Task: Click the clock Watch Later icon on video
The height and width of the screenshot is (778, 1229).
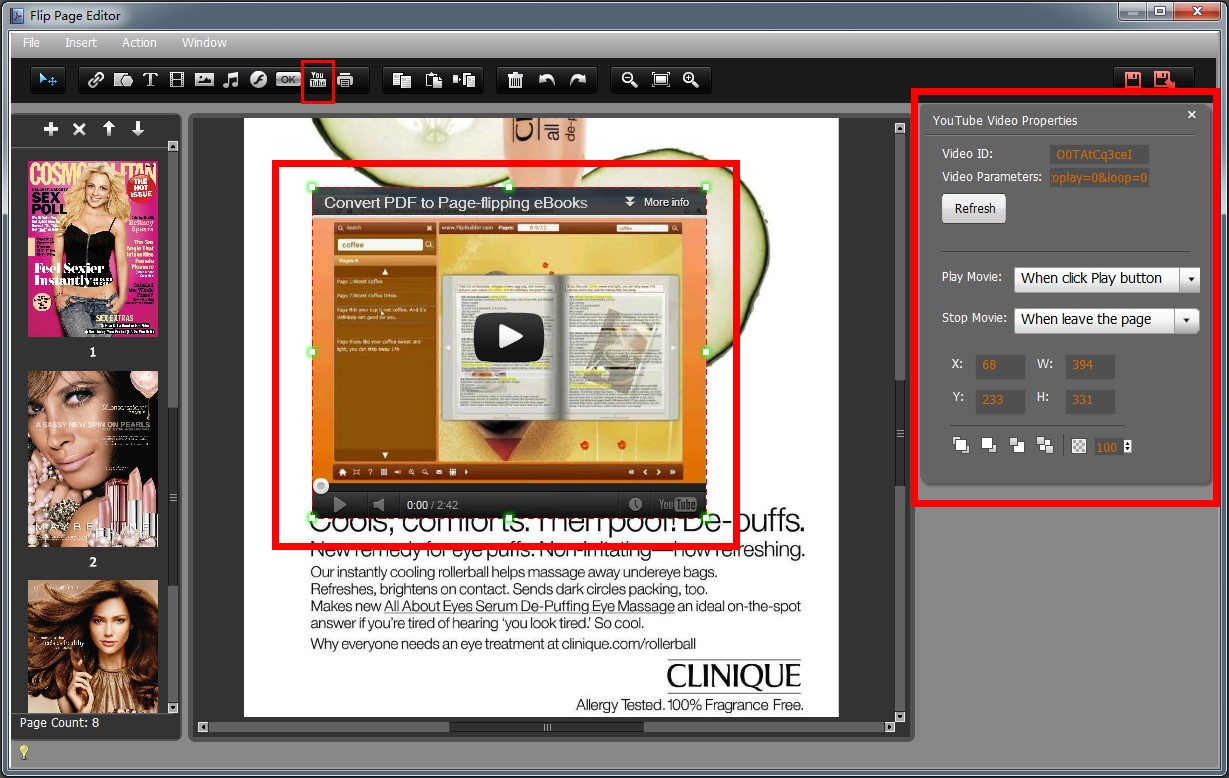Action: (635, 504)
